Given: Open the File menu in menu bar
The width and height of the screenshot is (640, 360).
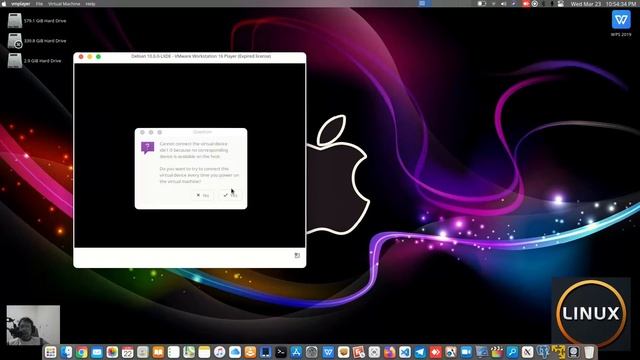Looking at the screenshot, I should point(39,4).
